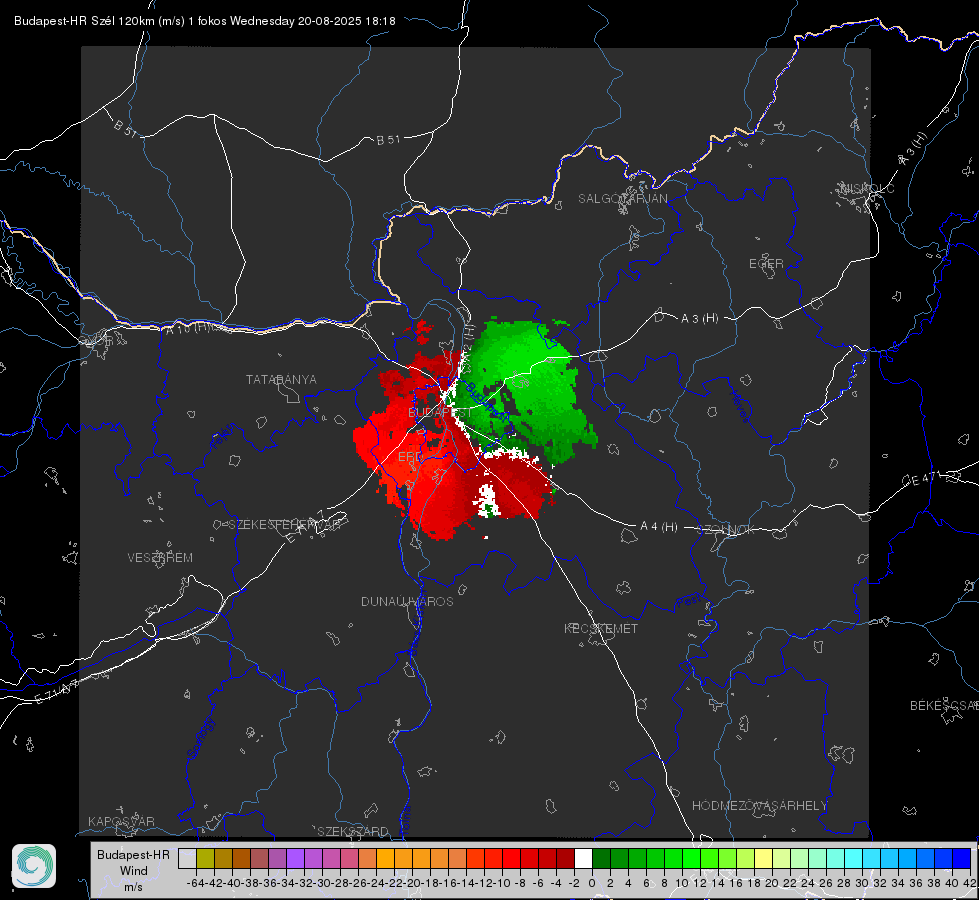Select the MISKOLC city label
This screenshot has height=900, width=979.
click(x=867, y=188)
